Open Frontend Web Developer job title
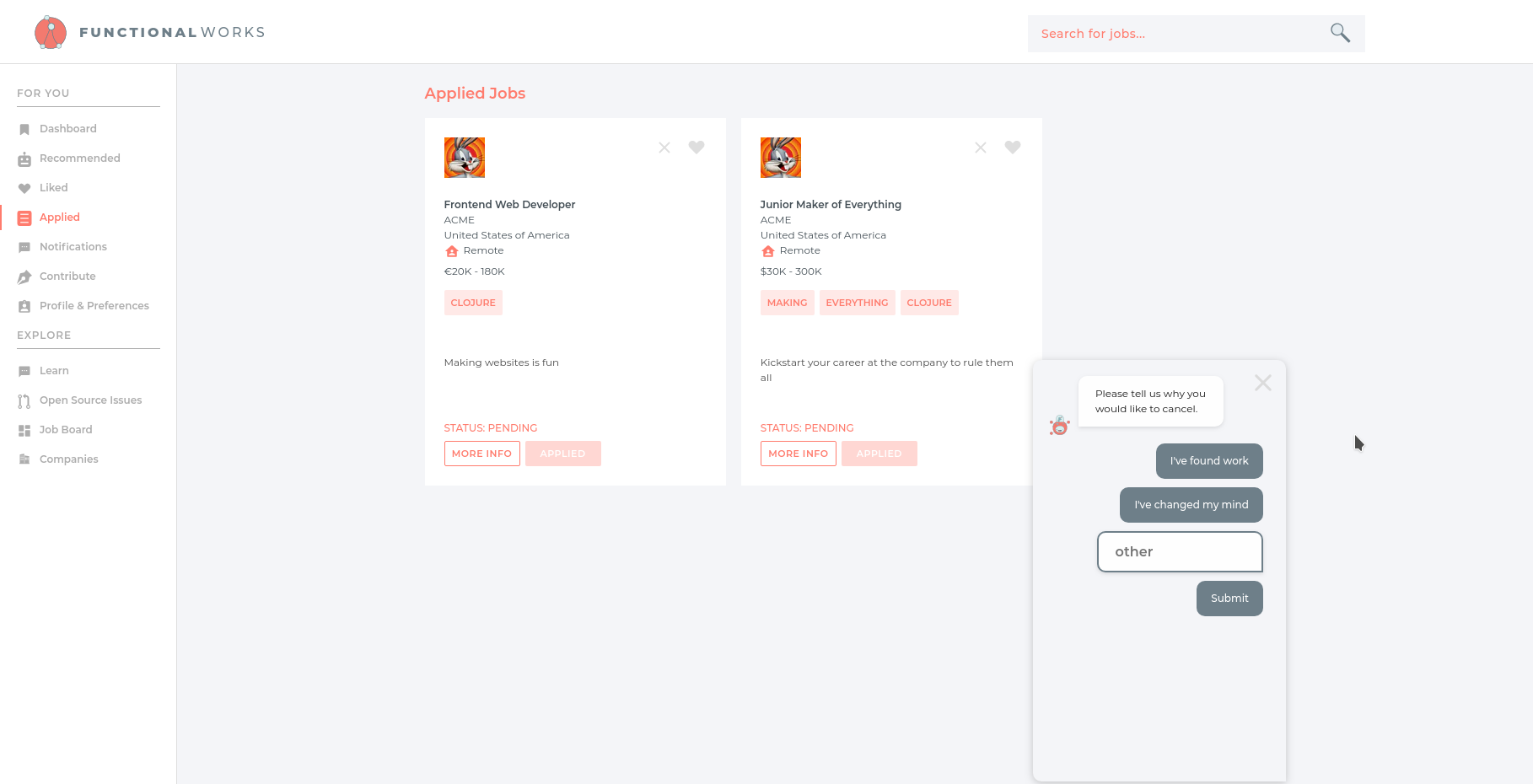The height and width of the screenshot is (784, 1533). 510,205
